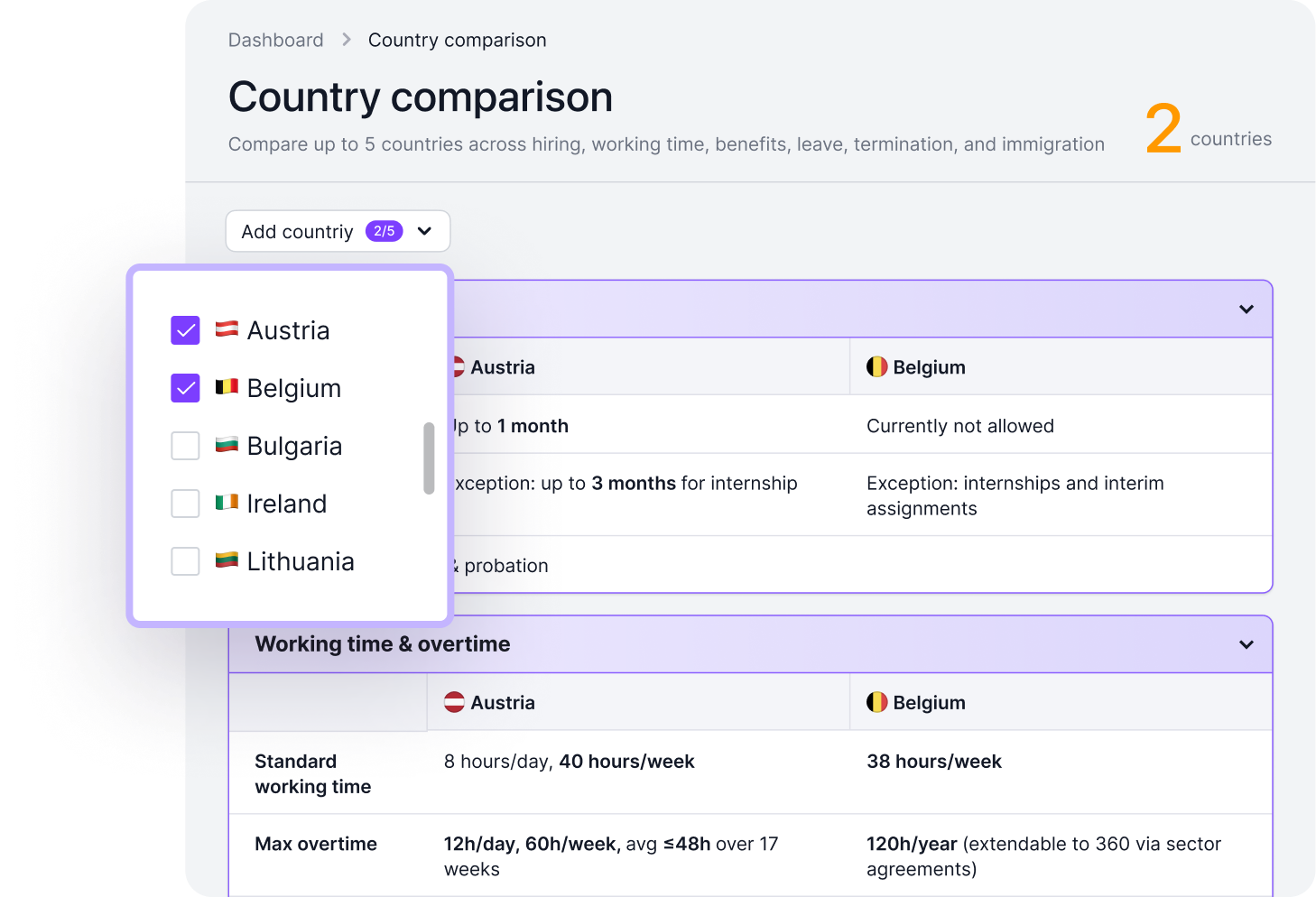Click the Lithuania flag icon in dropdown

point(227,560)
